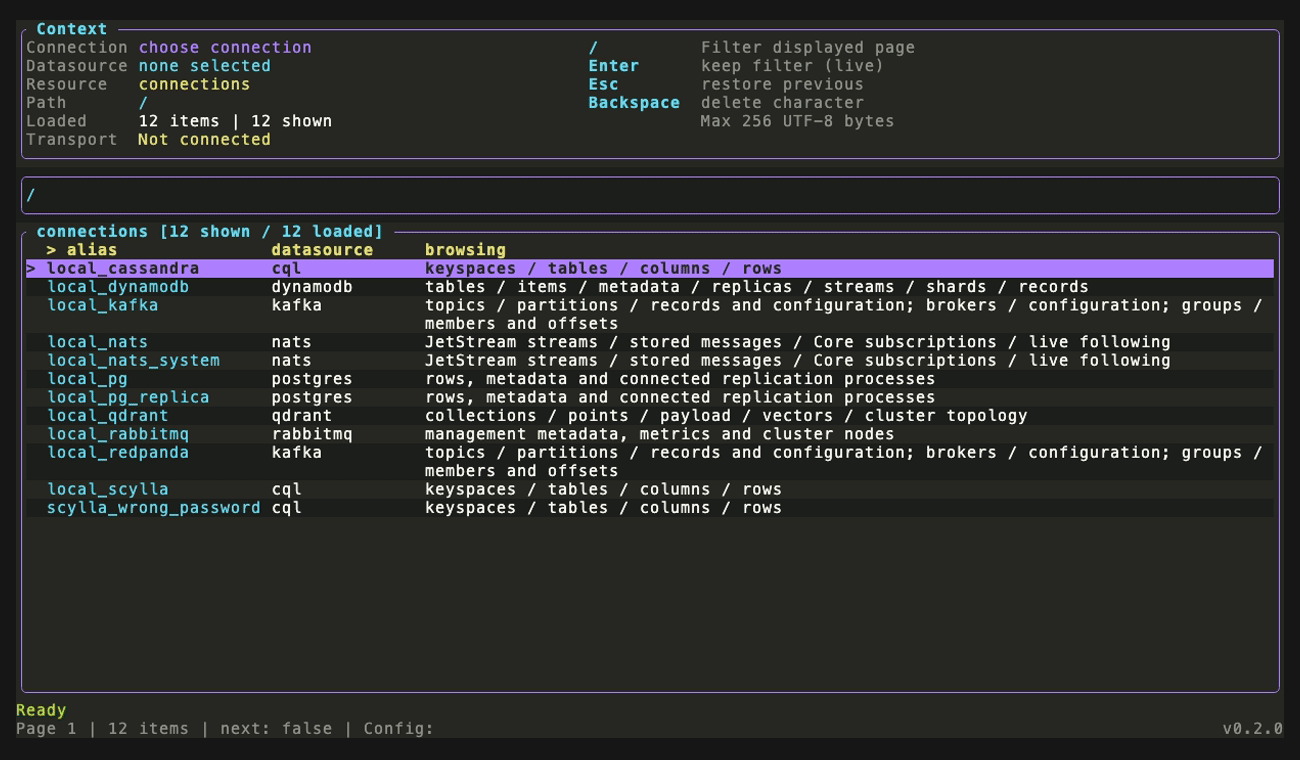Click the Enter key hint
Image resolution: width=1300 pixels, height=760 pixels.
click(x=613, y=66)
